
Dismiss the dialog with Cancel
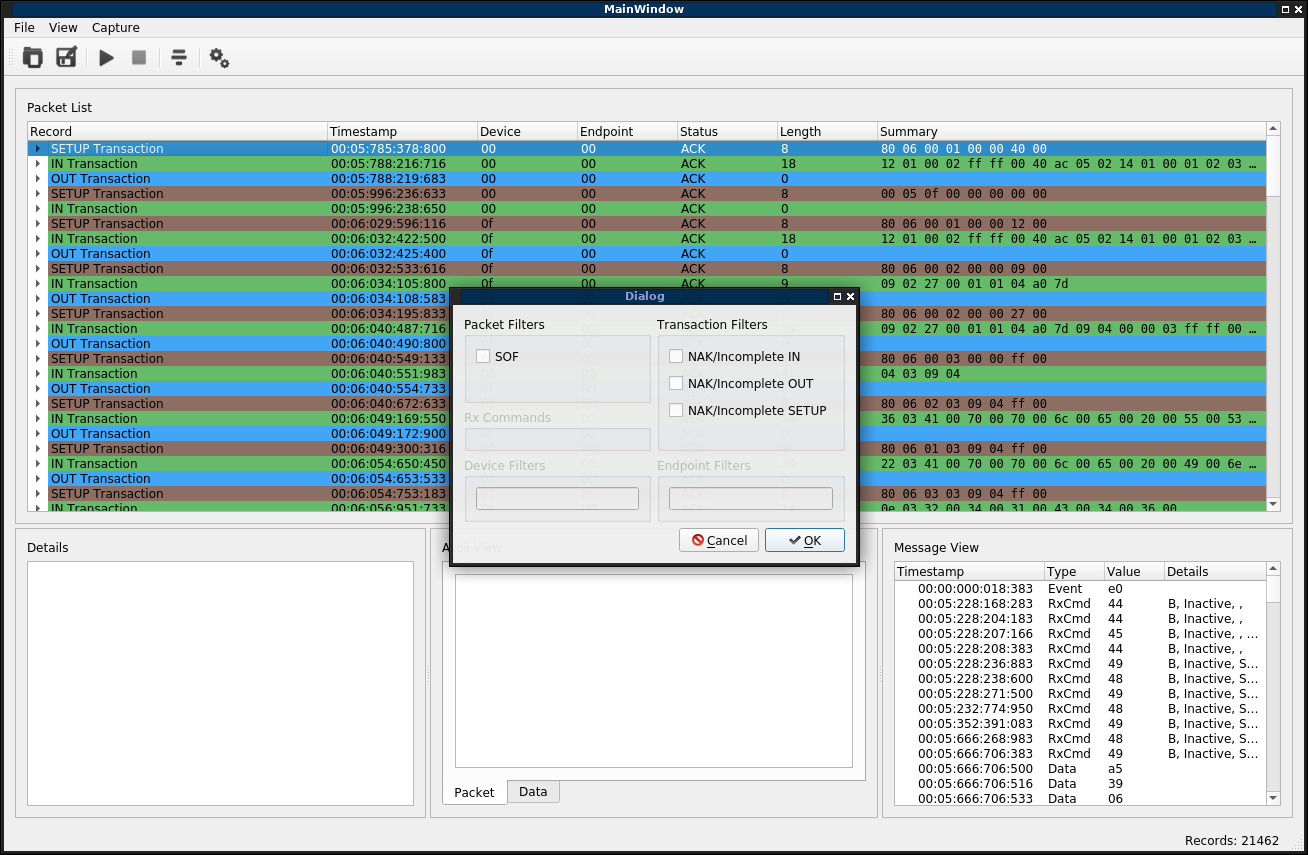[719, 540]
